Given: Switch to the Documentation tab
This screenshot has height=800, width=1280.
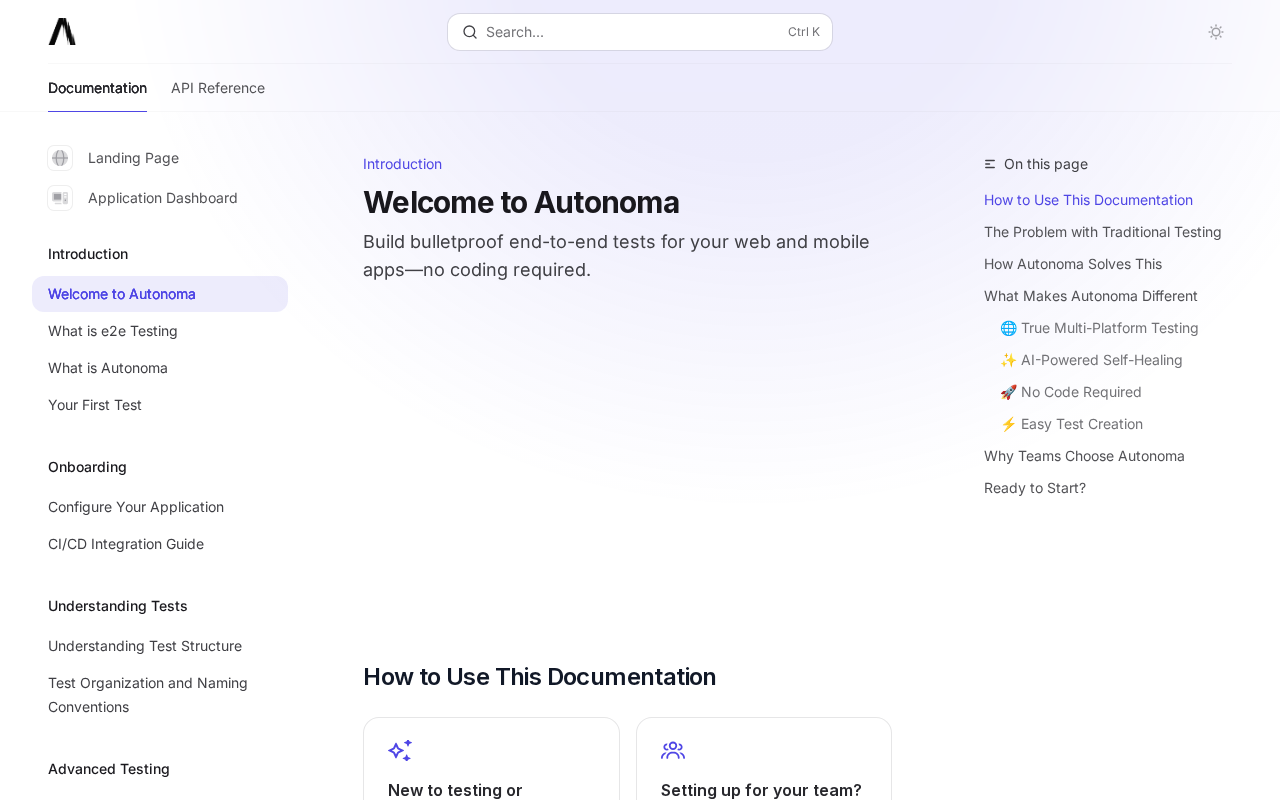Looking at the screenshot, I should pos(97,88).
